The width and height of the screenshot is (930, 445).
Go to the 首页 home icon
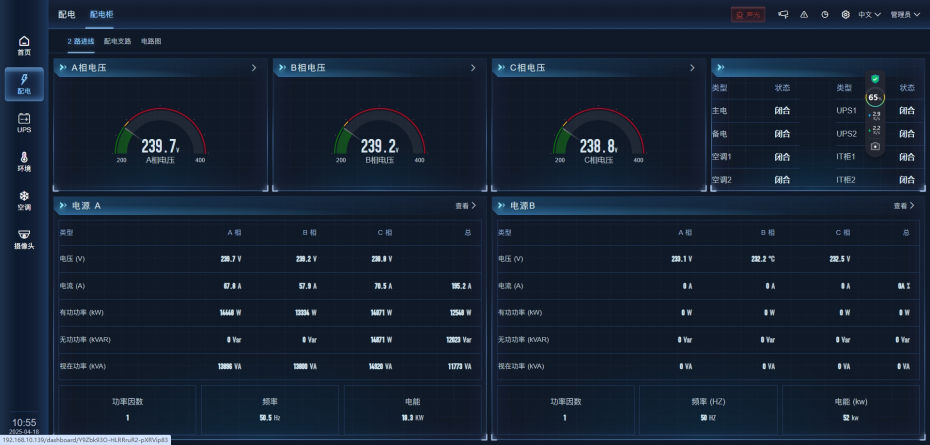[x=24, y=45]
